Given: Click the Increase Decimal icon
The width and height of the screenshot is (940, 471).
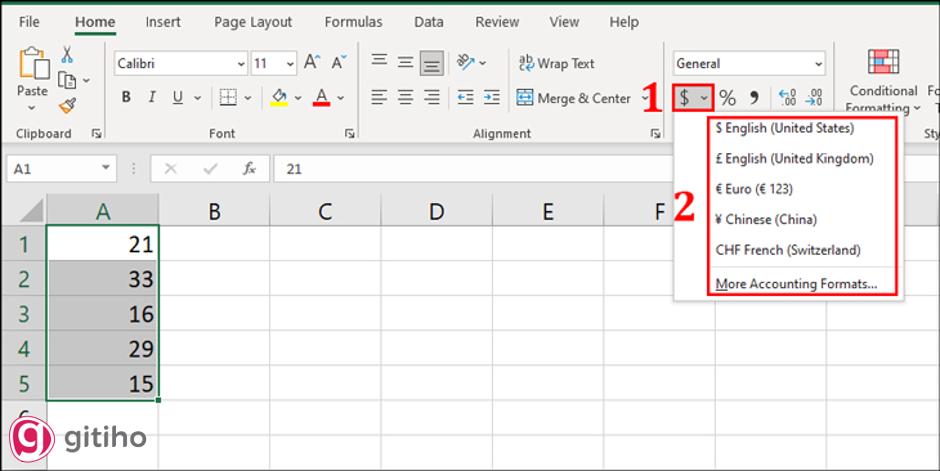Looking at the screenshot, I should (x=787, y=98).
